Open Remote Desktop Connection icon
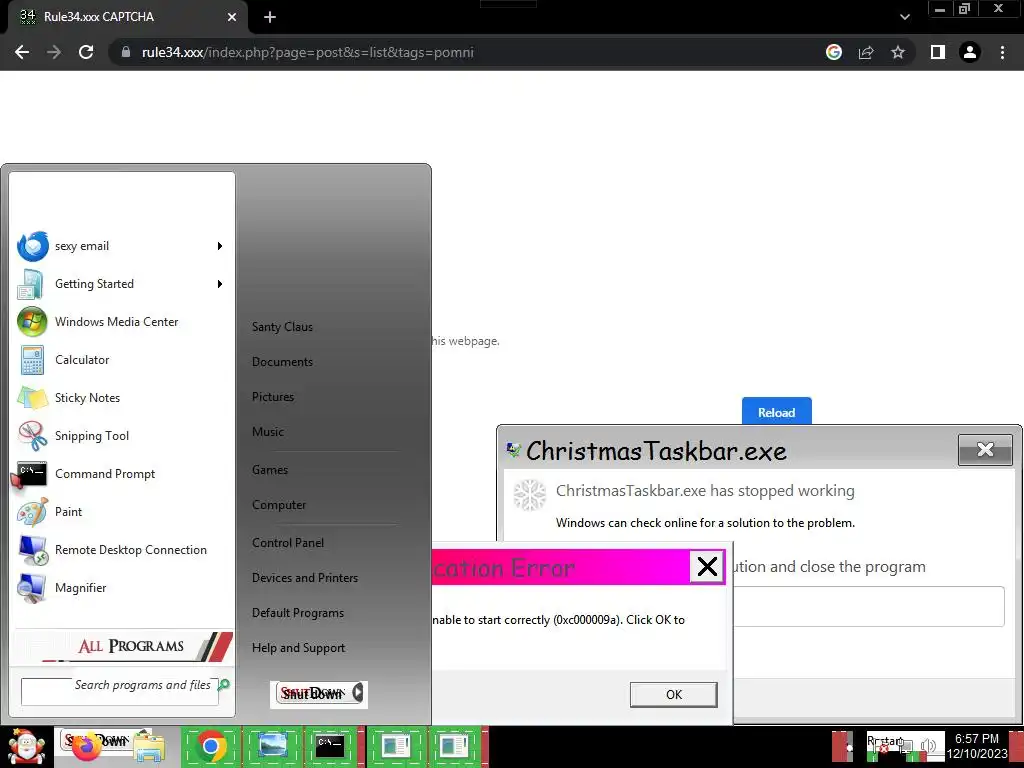The width and height of the screenshot is (1024, 768). 32,550
